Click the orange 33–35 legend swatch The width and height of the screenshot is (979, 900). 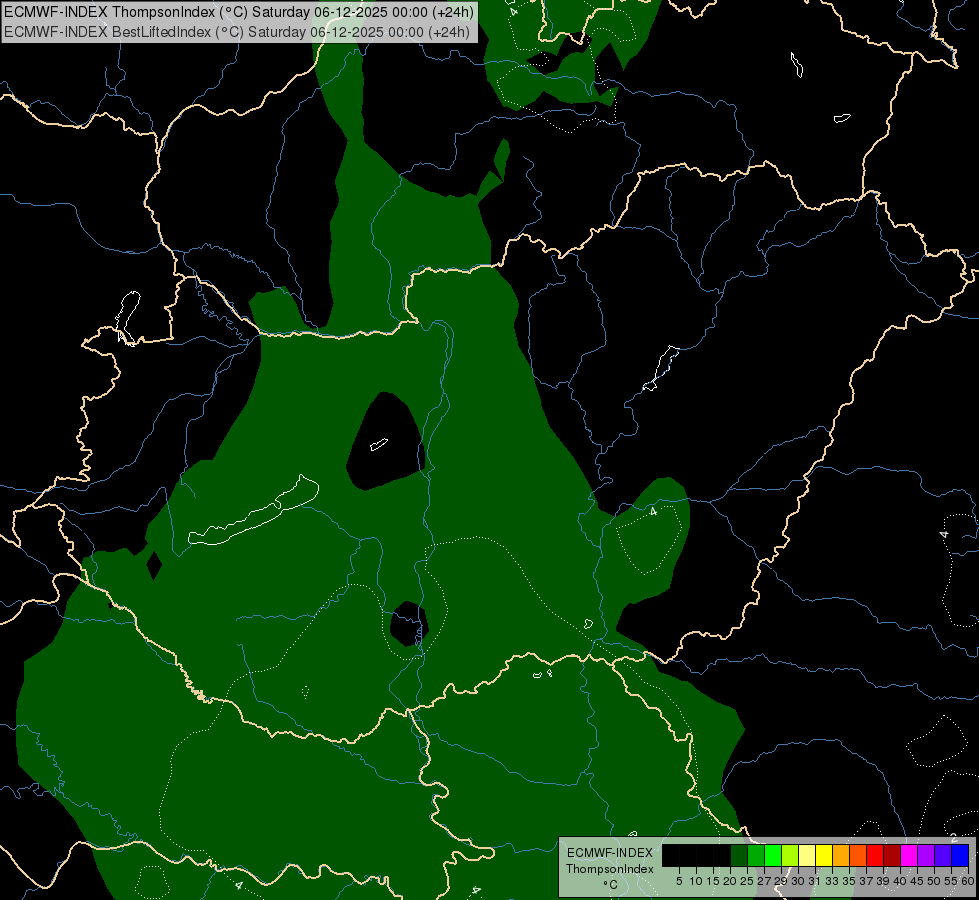(x=841, y=856)
